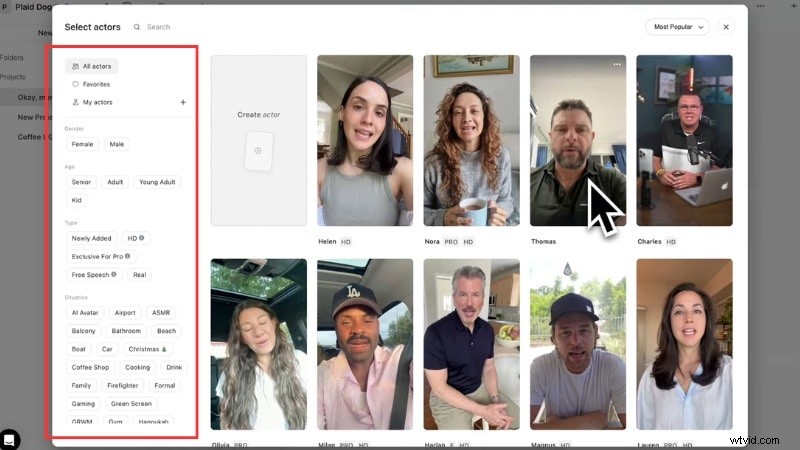
Task: Open the Most Popular sort dropdown
Action: pos(678,27)
